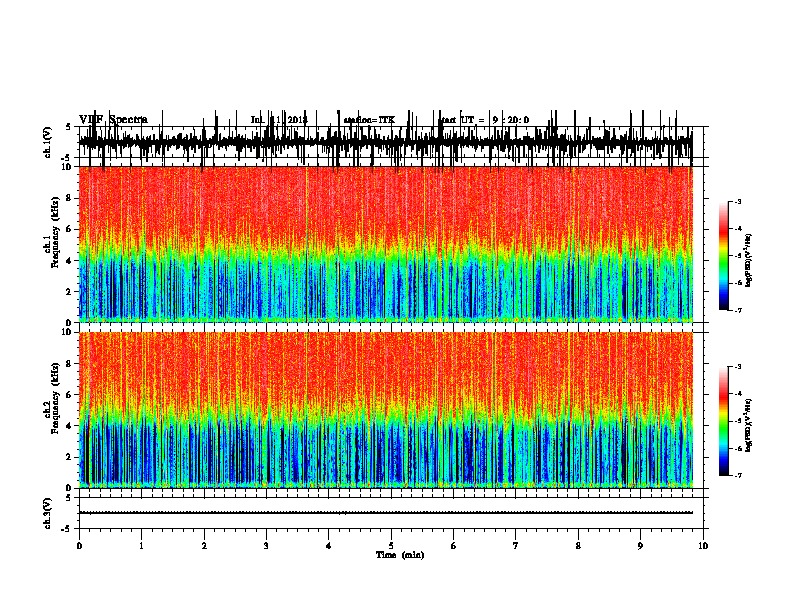Click the "station=ITK" header label
Image resolution: width=792 pixels, height=612 pixels.
point(369,120)
